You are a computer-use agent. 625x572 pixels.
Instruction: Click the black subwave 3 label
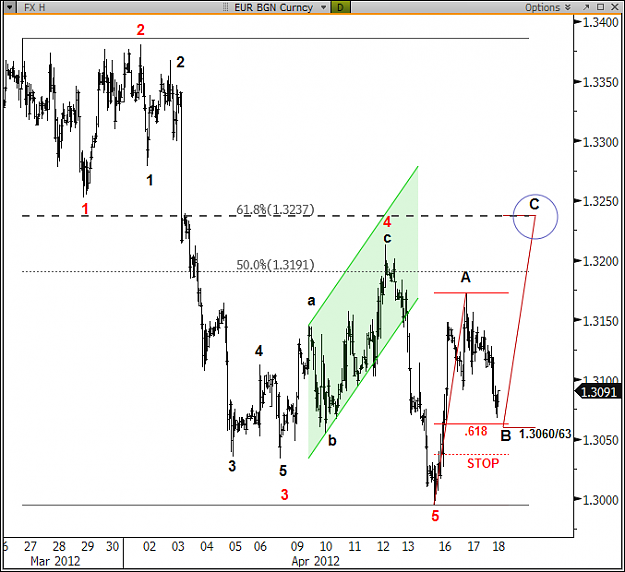(x=232, y=466)
